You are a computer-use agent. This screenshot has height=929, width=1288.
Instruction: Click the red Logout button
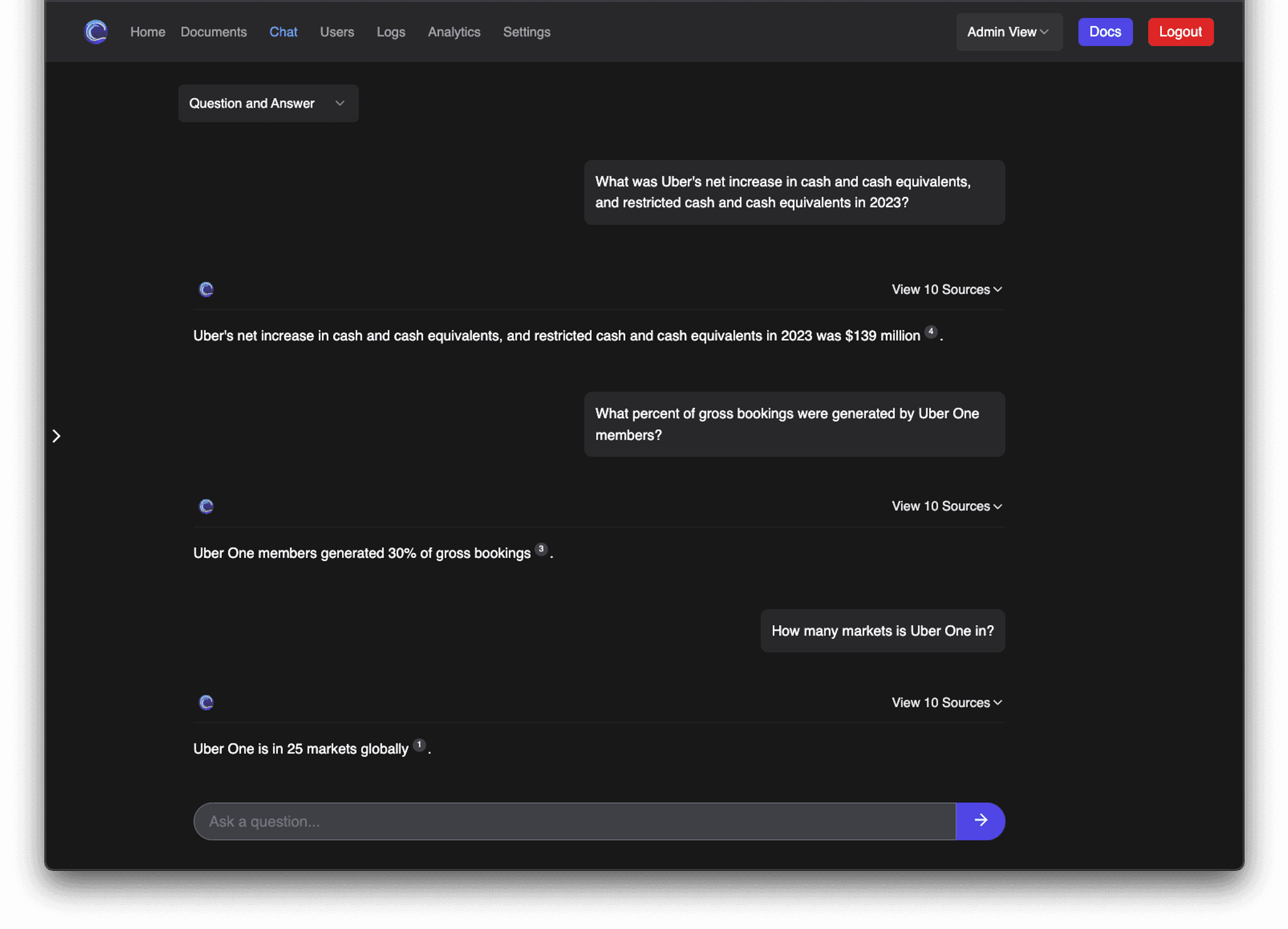[x=1180, y=32]
